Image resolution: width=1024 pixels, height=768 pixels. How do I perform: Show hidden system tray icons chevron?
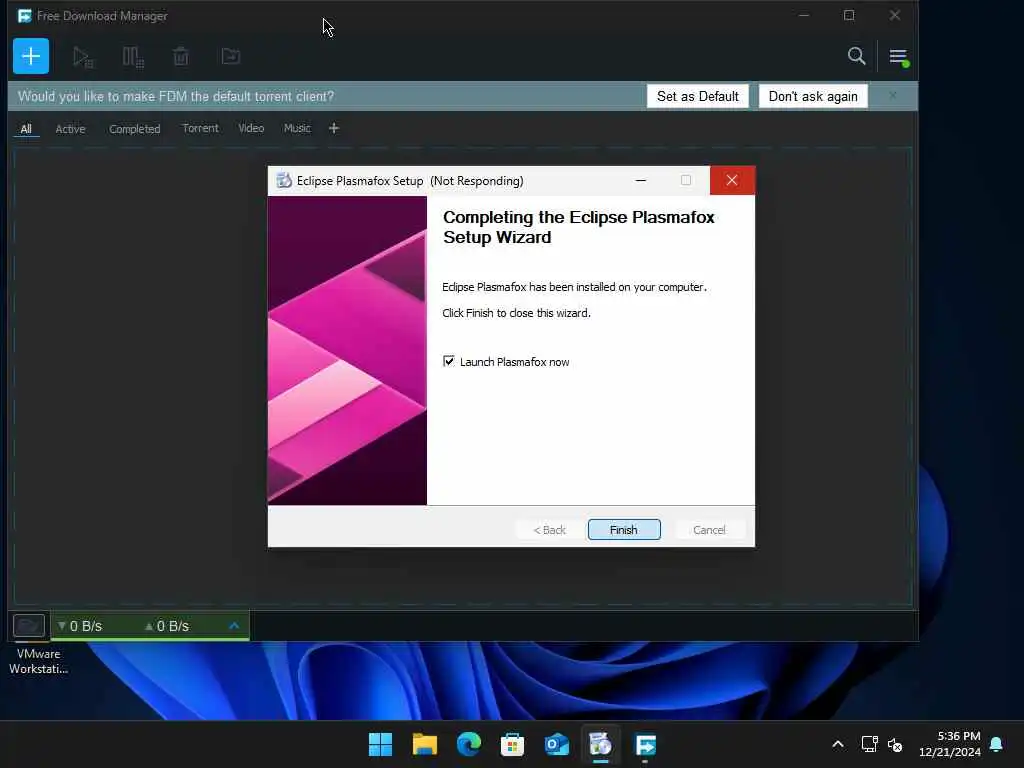pyautogui.click(x=838, y=744)
